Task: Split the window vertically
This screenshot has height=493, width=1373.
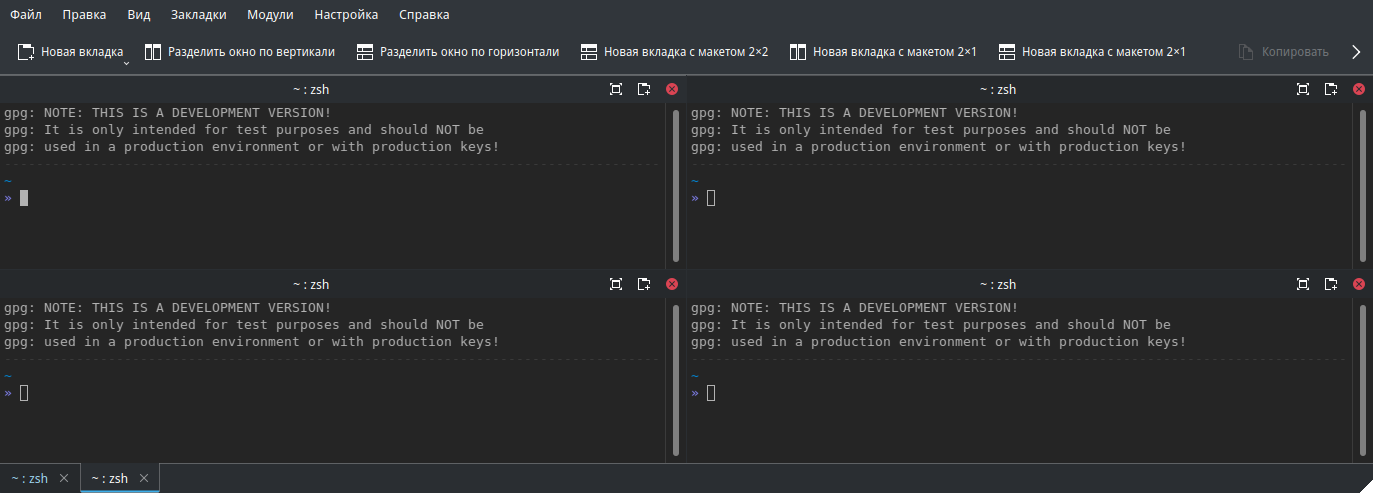Action: pos(240,52)
